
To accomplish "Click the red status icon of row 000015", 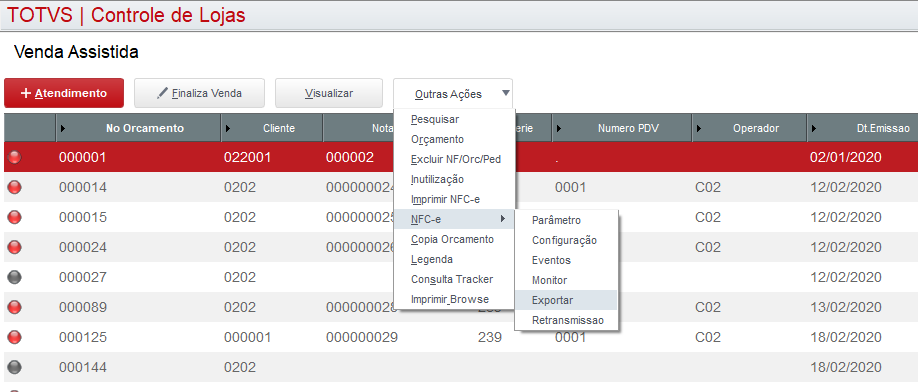I will (15, 217).
